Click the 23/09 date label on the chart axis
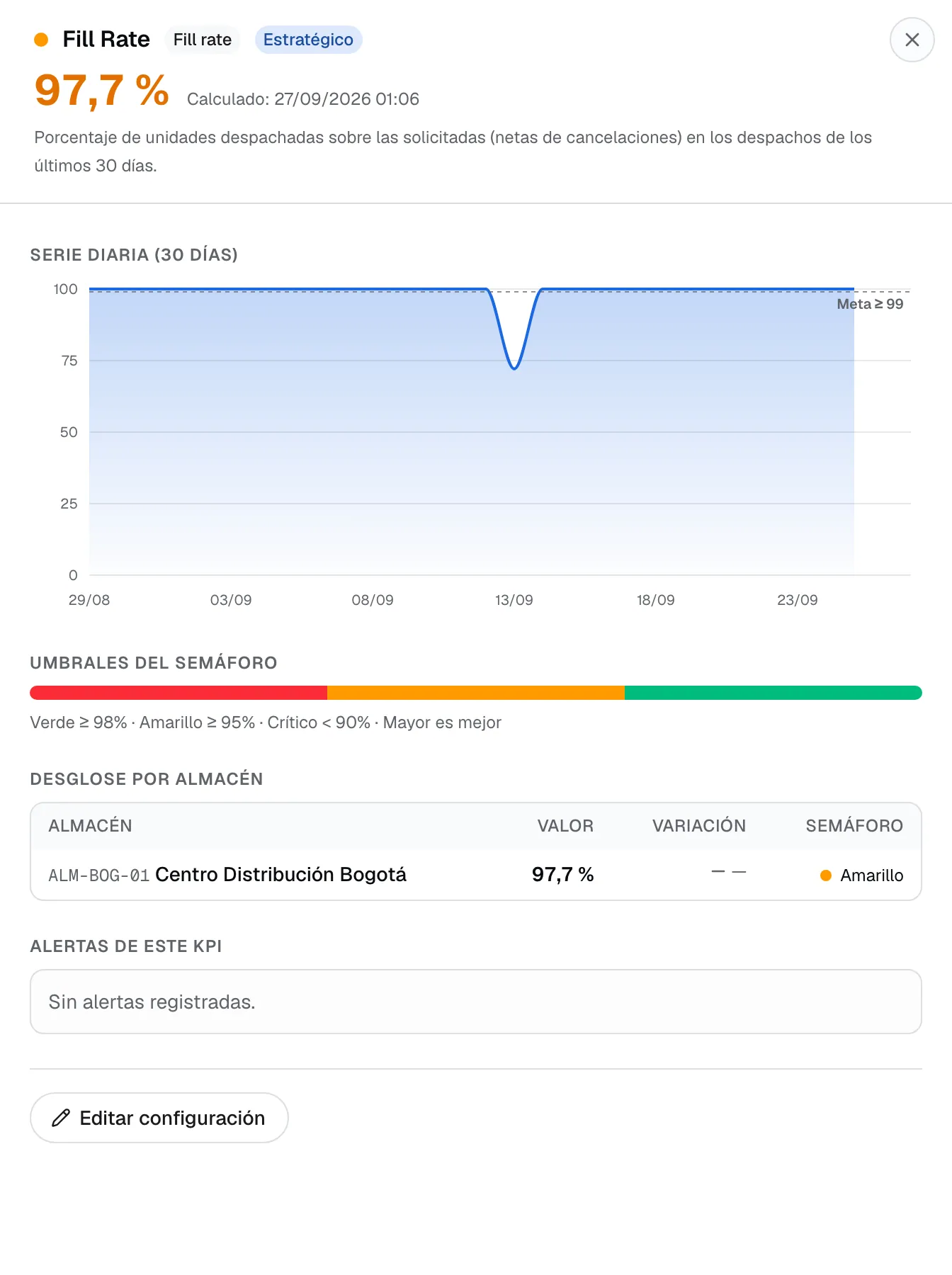Screen dimensions: 952x1275 798,600
